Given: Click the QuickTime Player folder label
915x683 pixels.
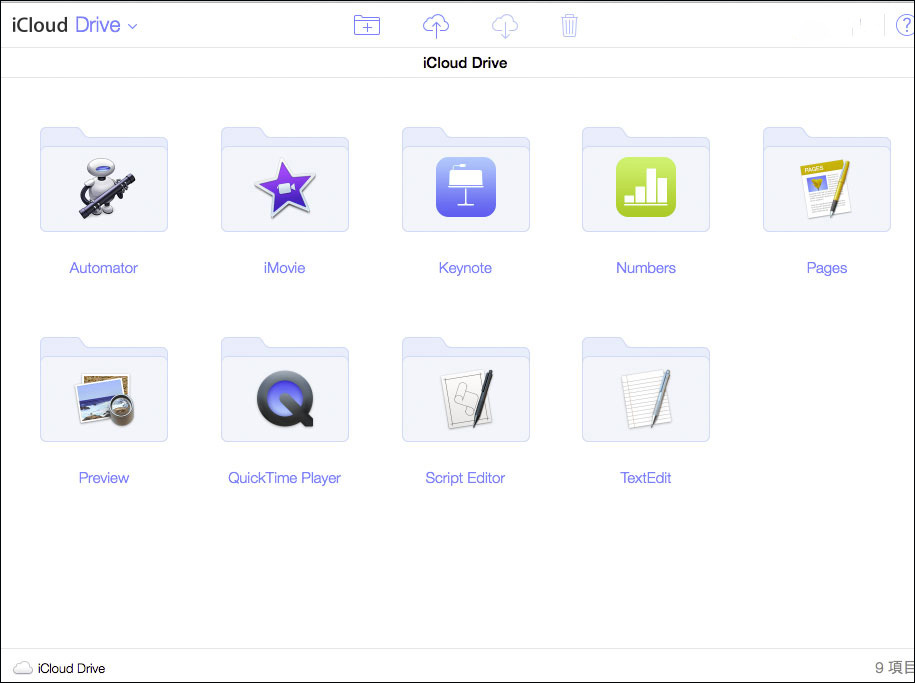Looking at the screenshot, I should click(x=285, y=478).
